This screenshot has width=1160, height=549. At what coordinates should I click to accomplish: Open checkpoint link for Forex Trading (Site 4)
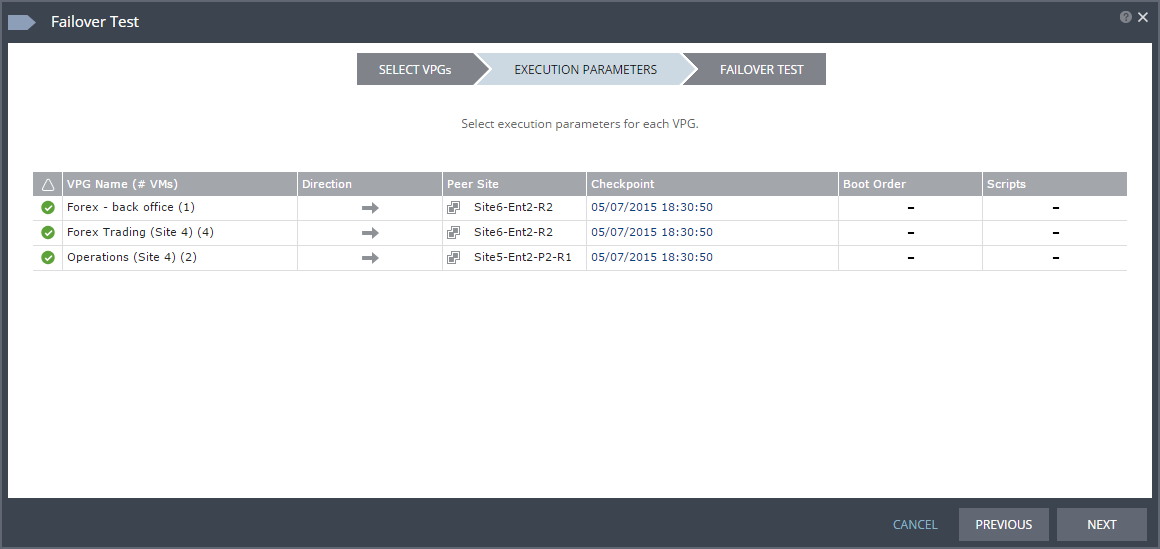652,232
